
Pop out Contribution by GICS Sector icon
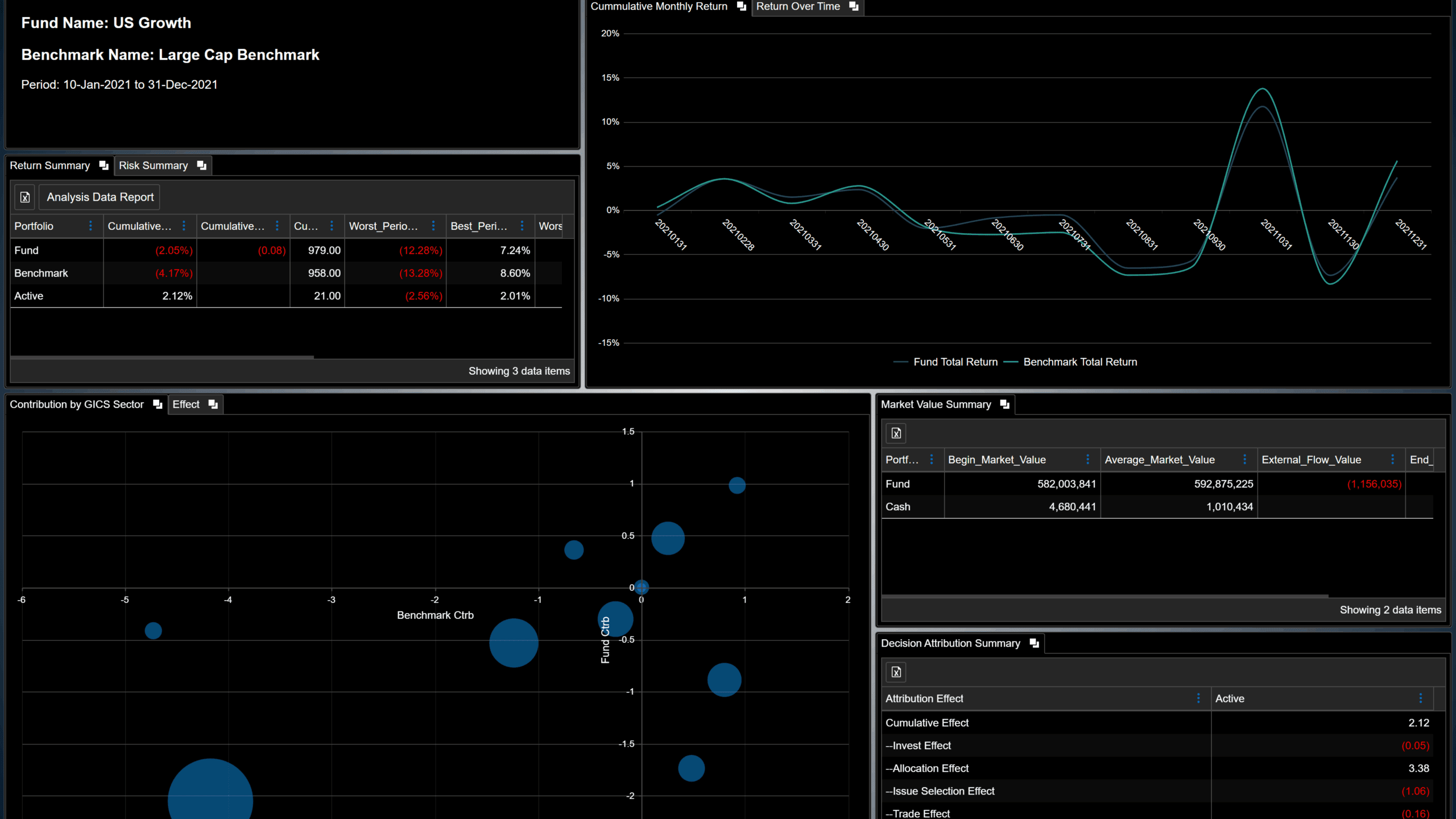pos(158,404)
